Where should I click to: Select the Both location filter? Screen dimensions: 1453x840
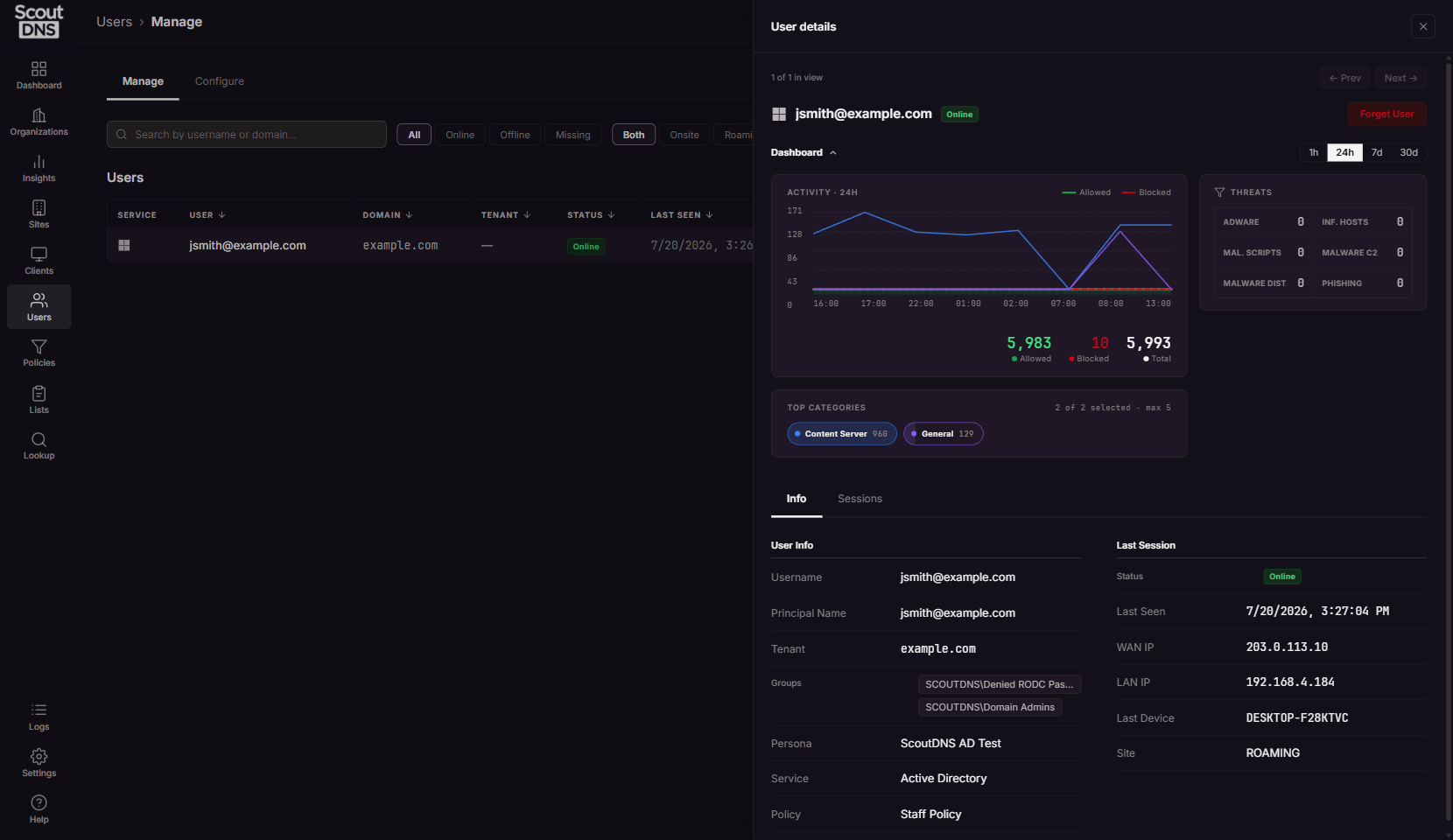pos(634,135)
